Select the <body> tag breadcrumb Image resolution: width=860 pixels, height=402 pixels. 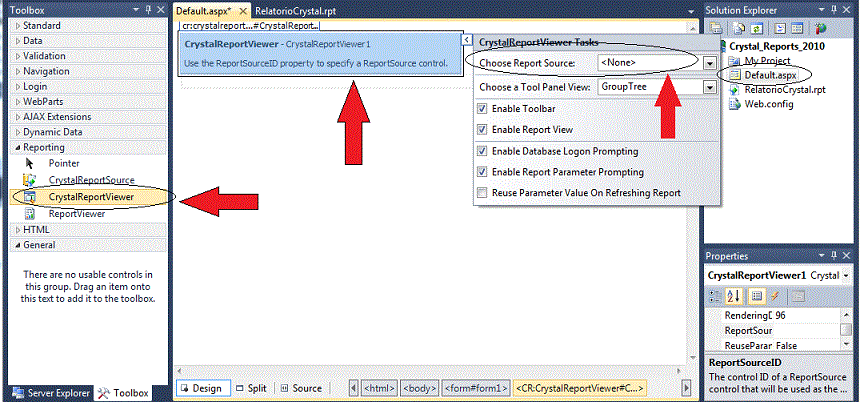point(420,388)
